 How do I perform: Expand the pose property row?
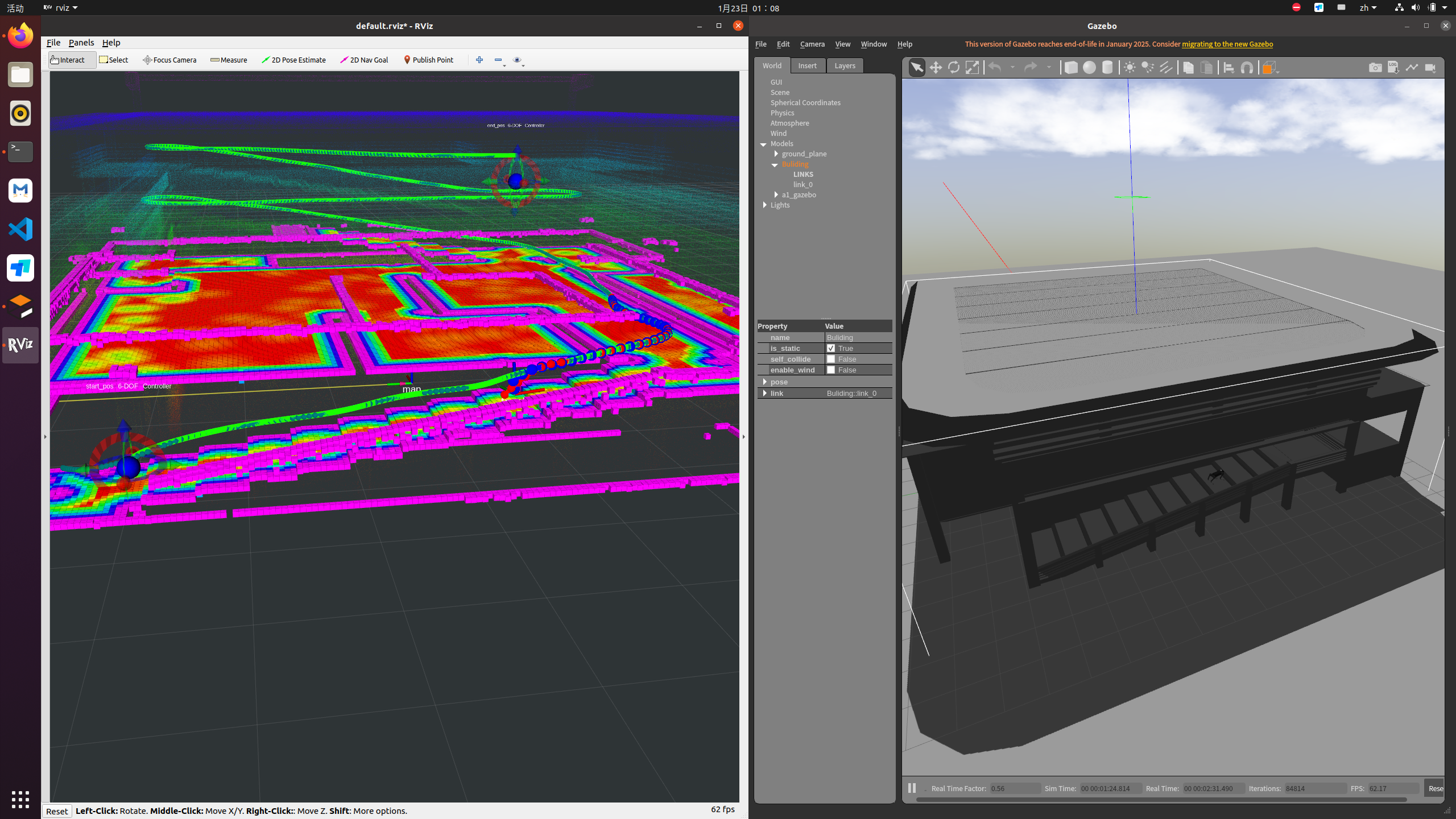pos(765,382)
